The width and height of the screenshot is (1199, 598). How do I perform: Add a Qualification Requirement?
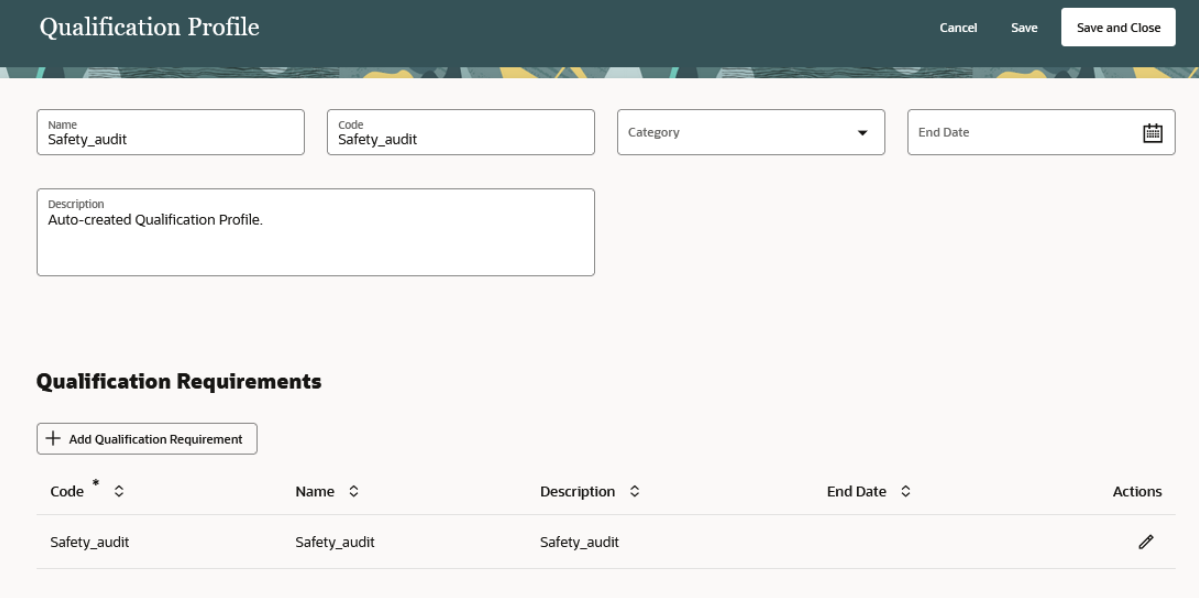pos(147,439)
